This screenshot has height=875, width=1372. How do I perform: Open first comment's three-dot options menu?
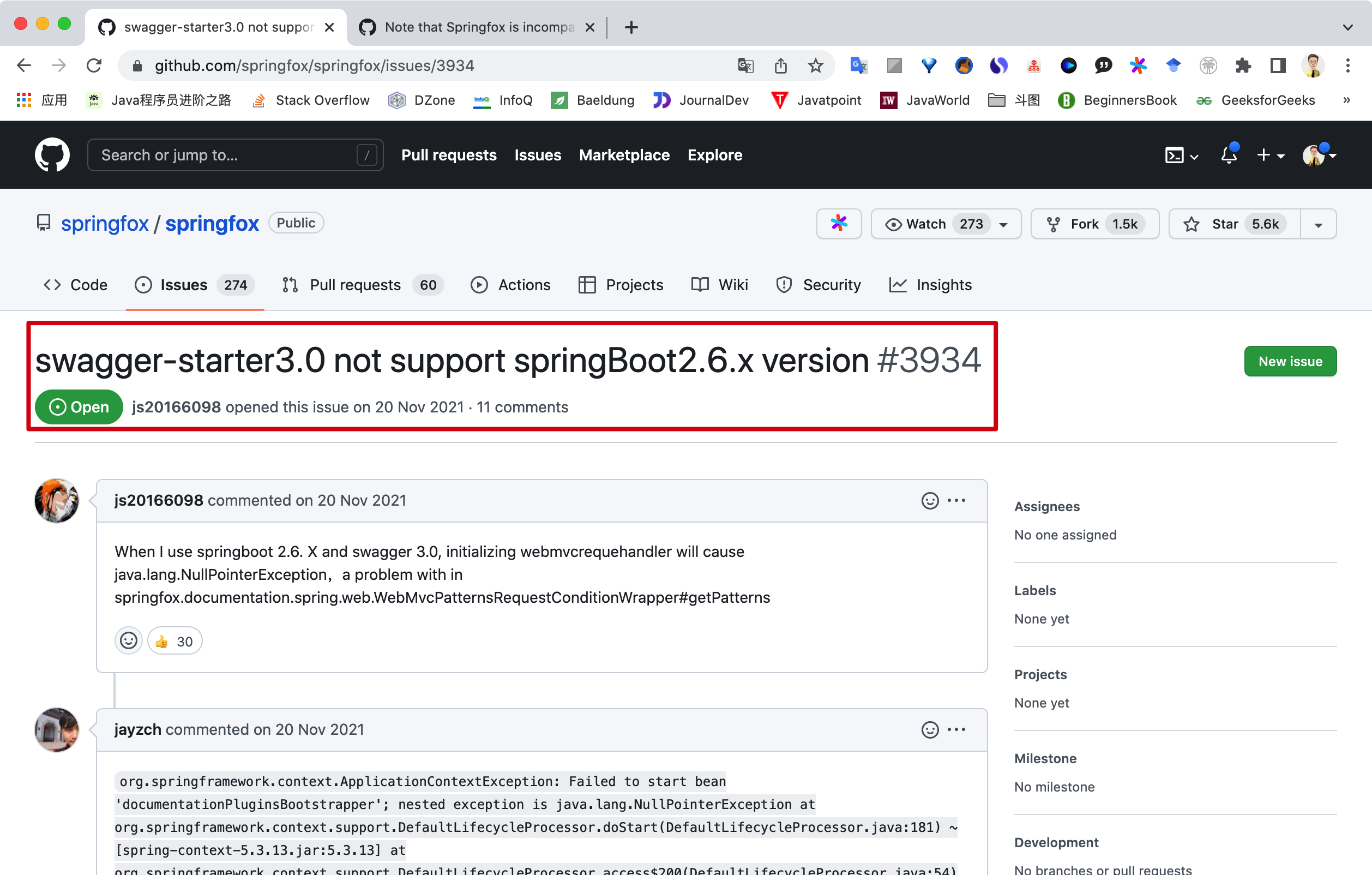(x=956, y=500)
